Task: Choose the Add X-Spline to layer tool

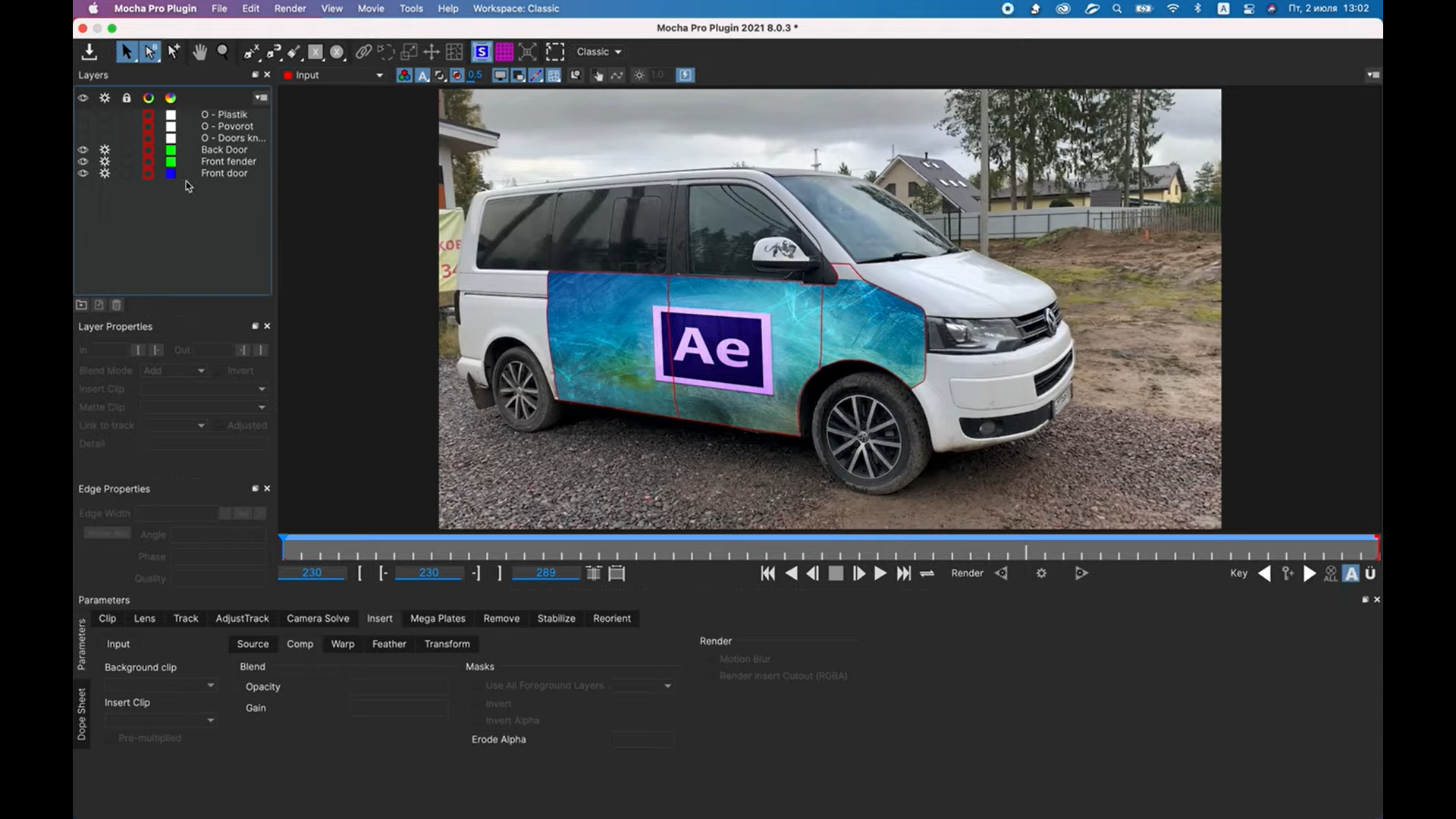Action: coord(273,52)
